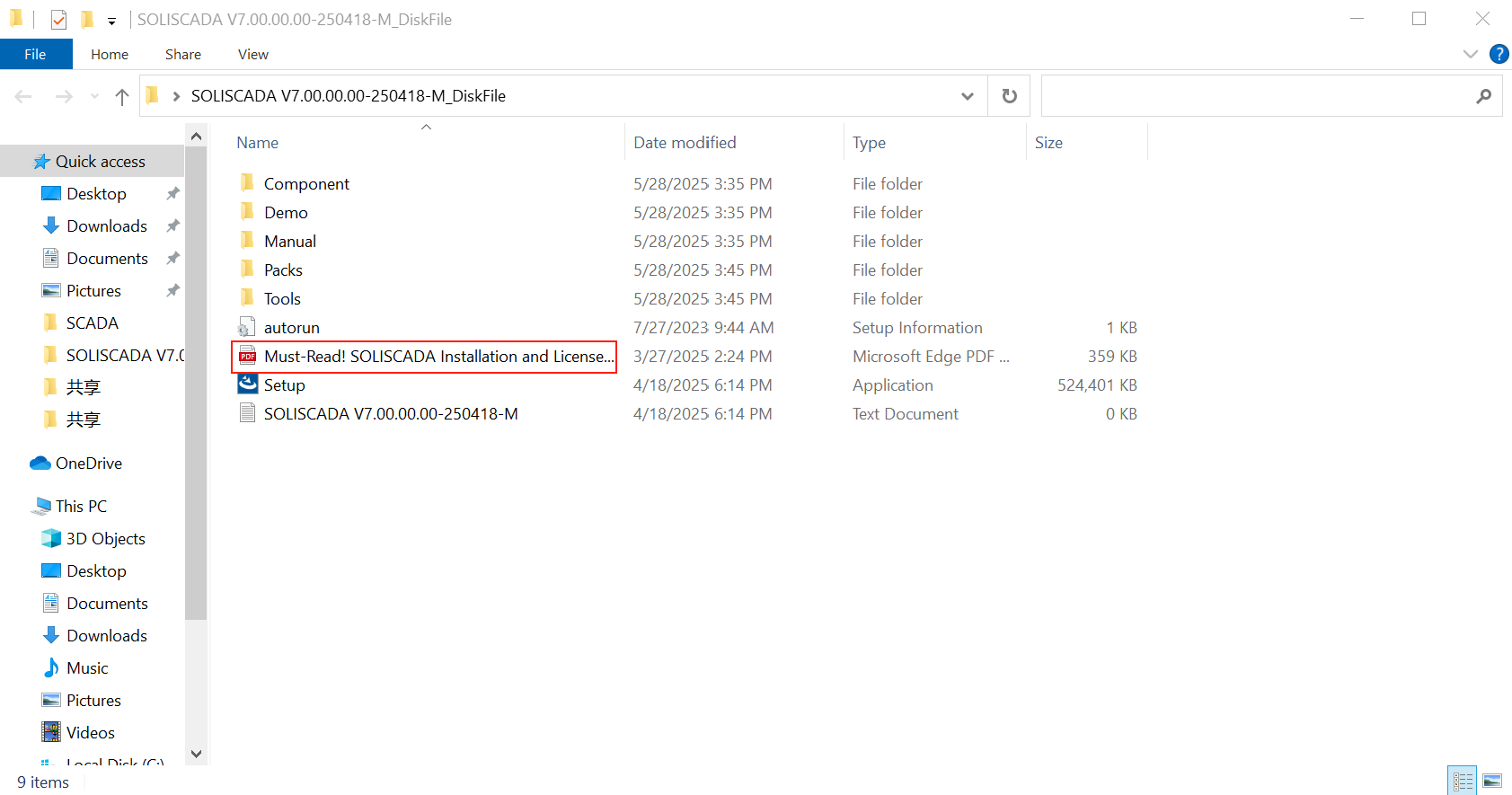Viewport: 1512px width, 795px height.
Task: Click the address breadcrumb SOLISCADA V7.00.00.00-250418-M_DiskFile
Action: coord(349,96)
